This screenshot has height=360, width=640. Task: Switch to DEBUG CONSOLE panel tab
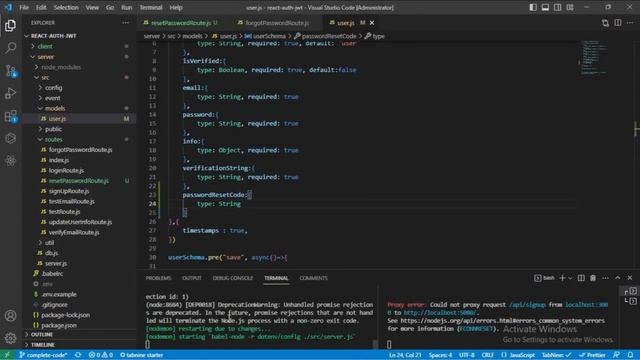tap(233, 278)
